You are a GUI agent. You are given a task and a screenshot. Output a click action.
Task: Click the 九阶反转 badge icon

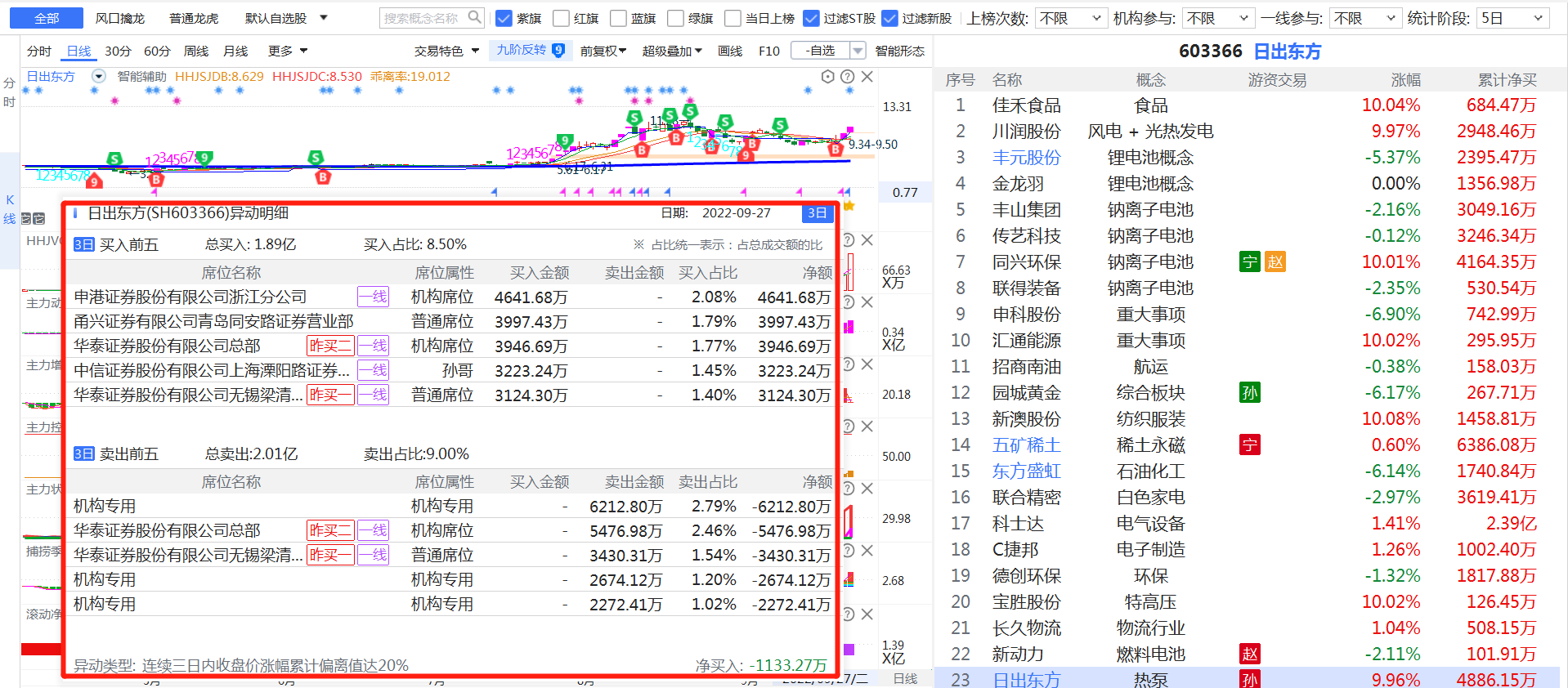coord(558,50)
